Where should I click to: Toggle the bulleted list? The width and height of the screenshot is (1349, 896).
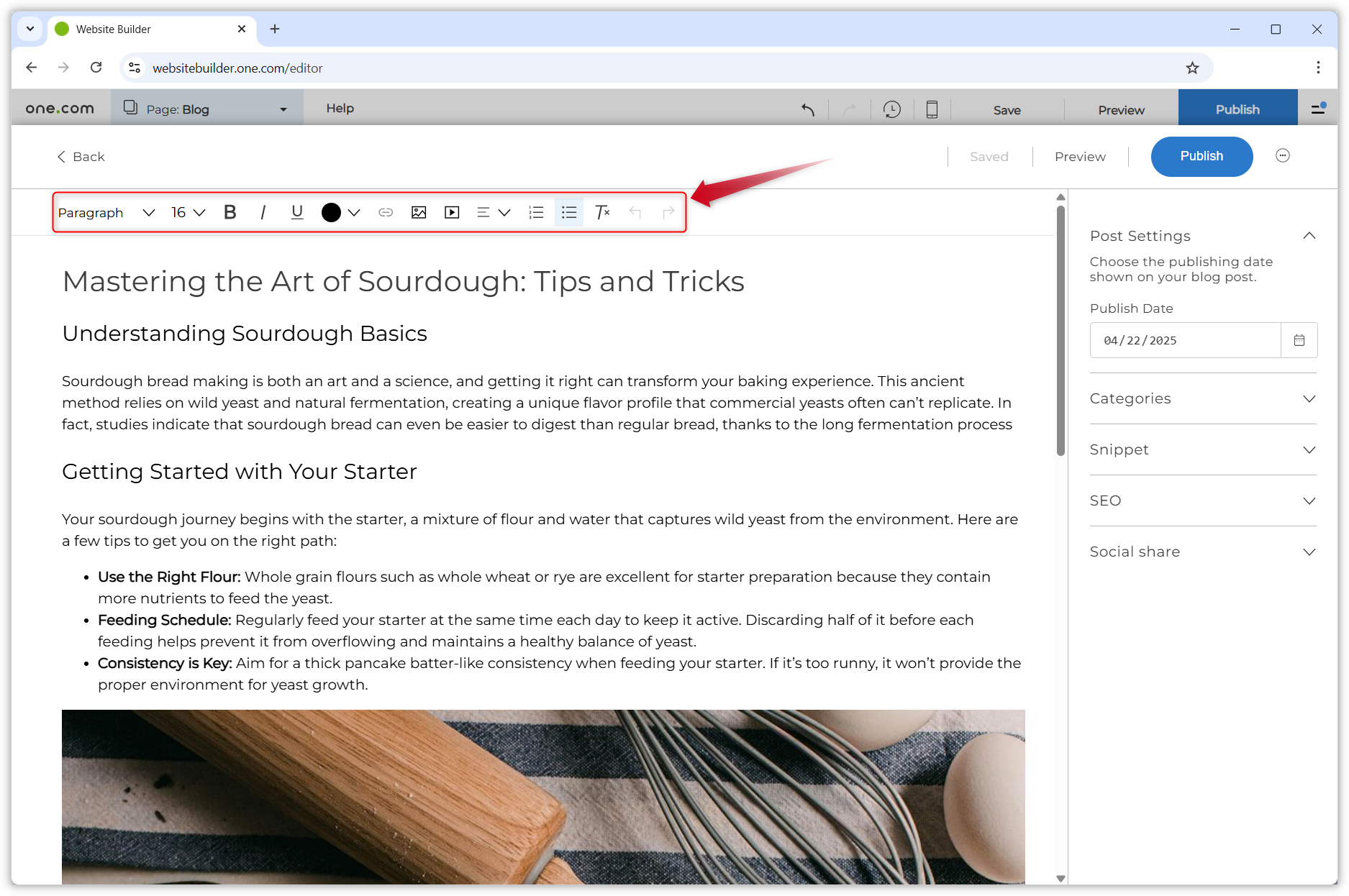click(x=568, y=212)
